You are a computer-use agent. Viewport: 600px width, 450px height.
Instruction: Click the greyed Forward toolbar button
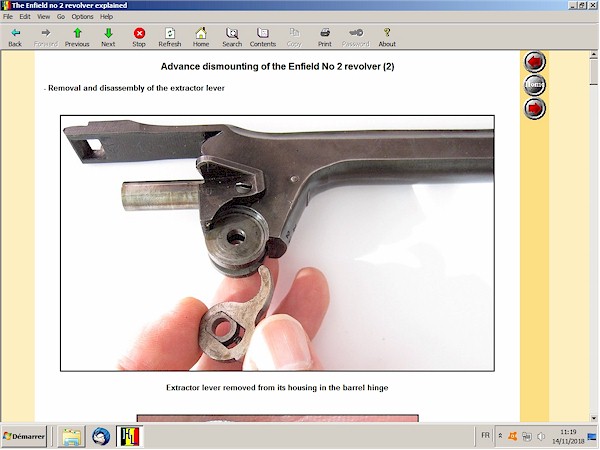[46, 38]
